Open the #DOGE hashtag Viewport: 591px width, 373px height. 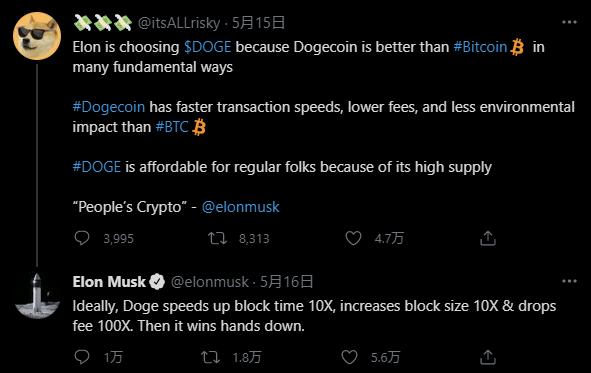pyautogui.click(x=96, y=167)
